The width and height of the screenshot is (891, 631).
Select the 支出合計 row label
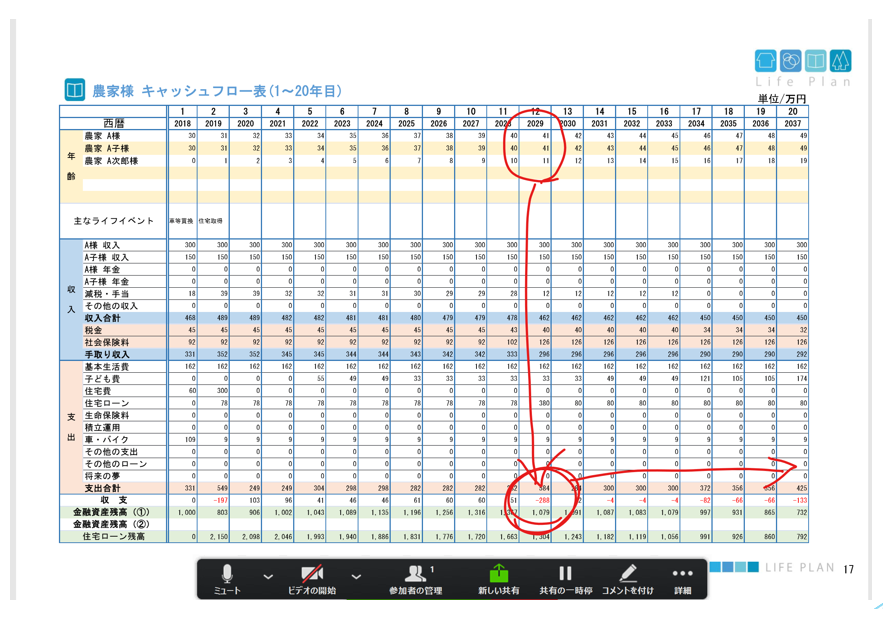coord(102,488)
